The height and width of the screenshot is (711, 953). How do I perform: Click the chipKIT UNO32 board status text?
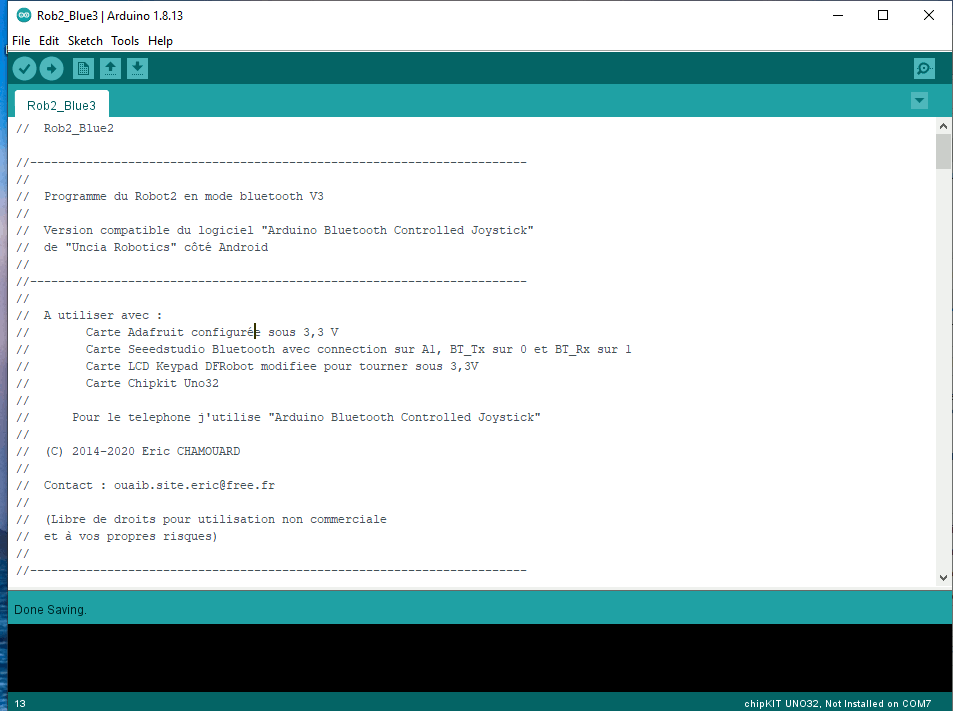point(838,703)
